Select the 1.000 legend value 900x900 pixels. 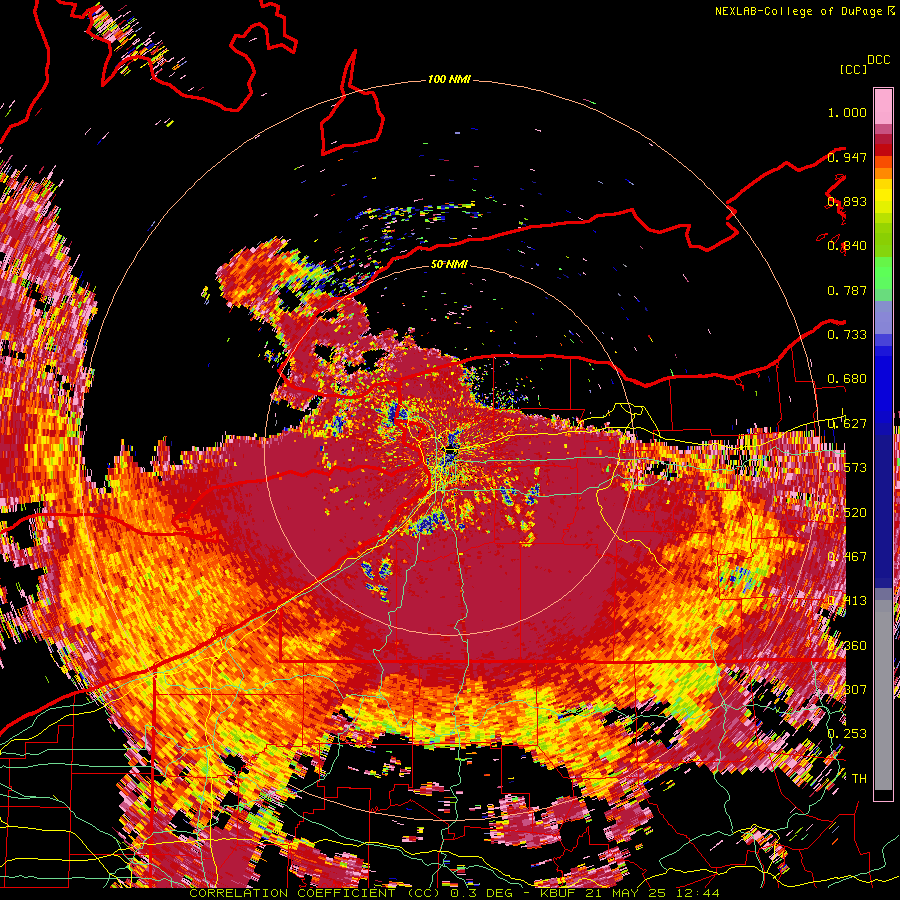coord(847,112)
